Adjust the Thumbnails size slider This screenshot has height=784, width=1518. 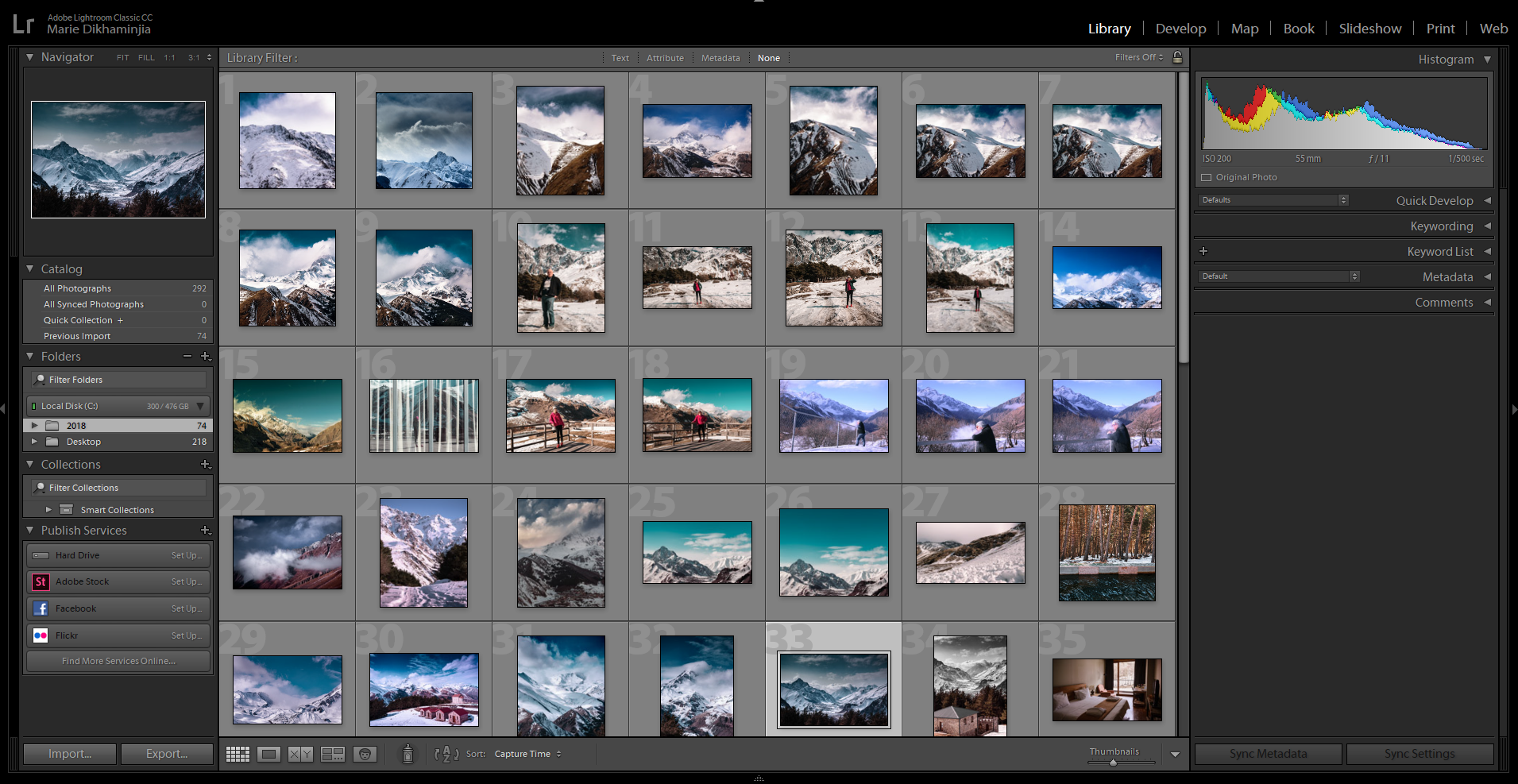[x=1113, y=763]
